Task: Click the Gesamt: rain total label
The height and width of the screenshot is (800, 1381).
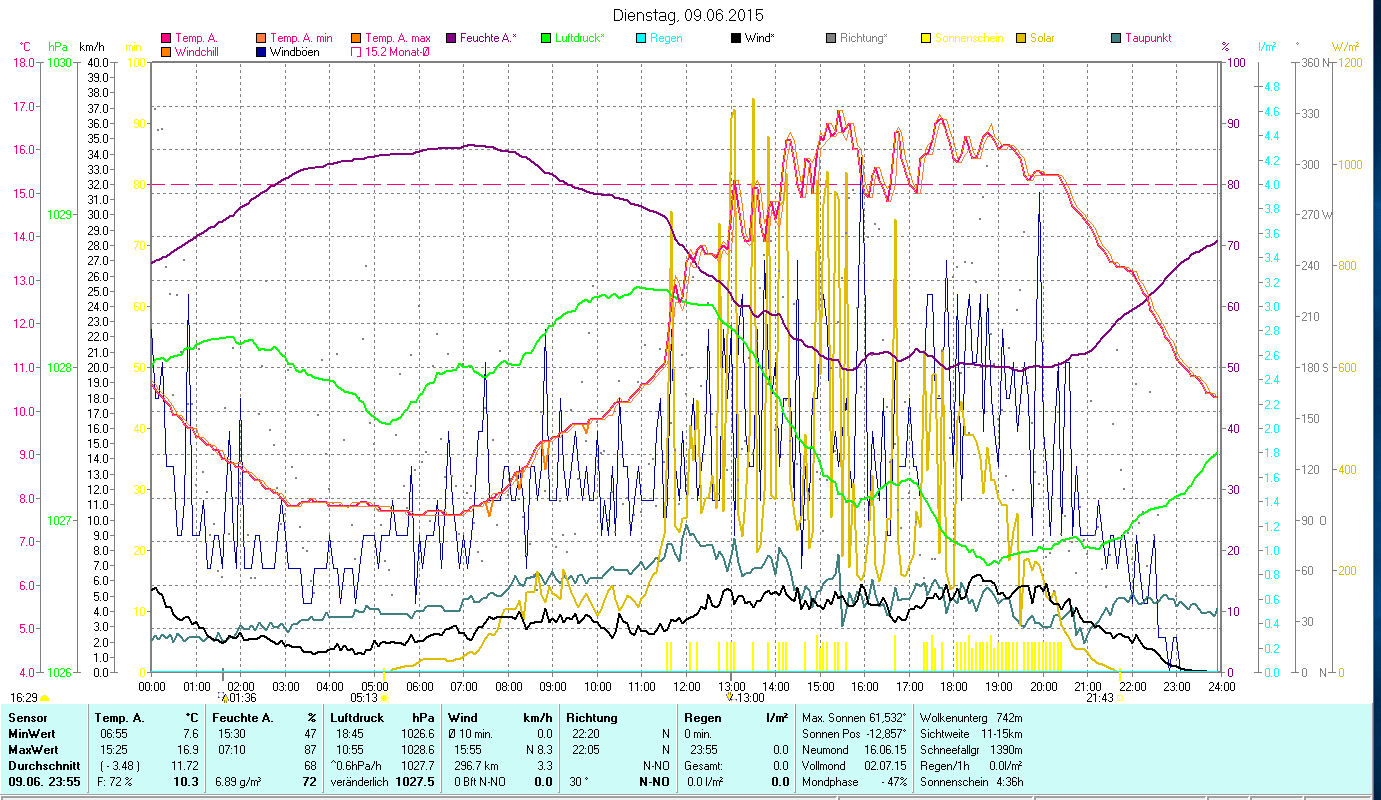Action: click(x=705, y=766)
